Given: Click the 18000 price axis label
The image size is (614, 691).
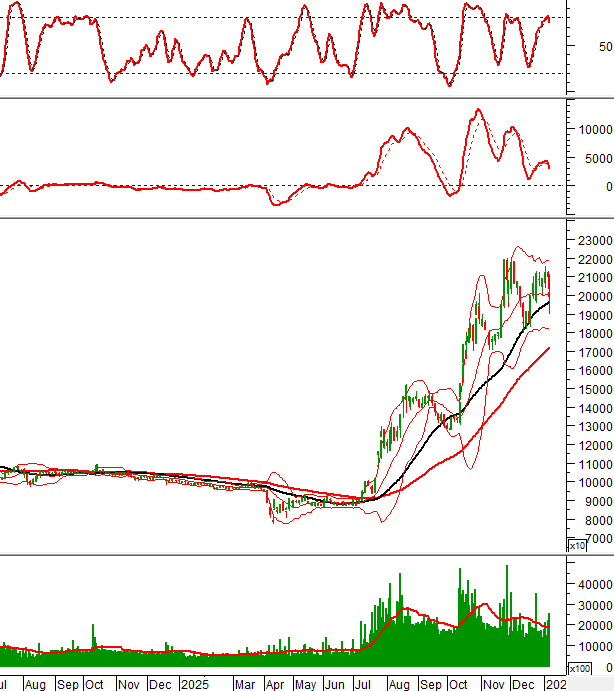Looking at the screenshot, I should 594,334.
